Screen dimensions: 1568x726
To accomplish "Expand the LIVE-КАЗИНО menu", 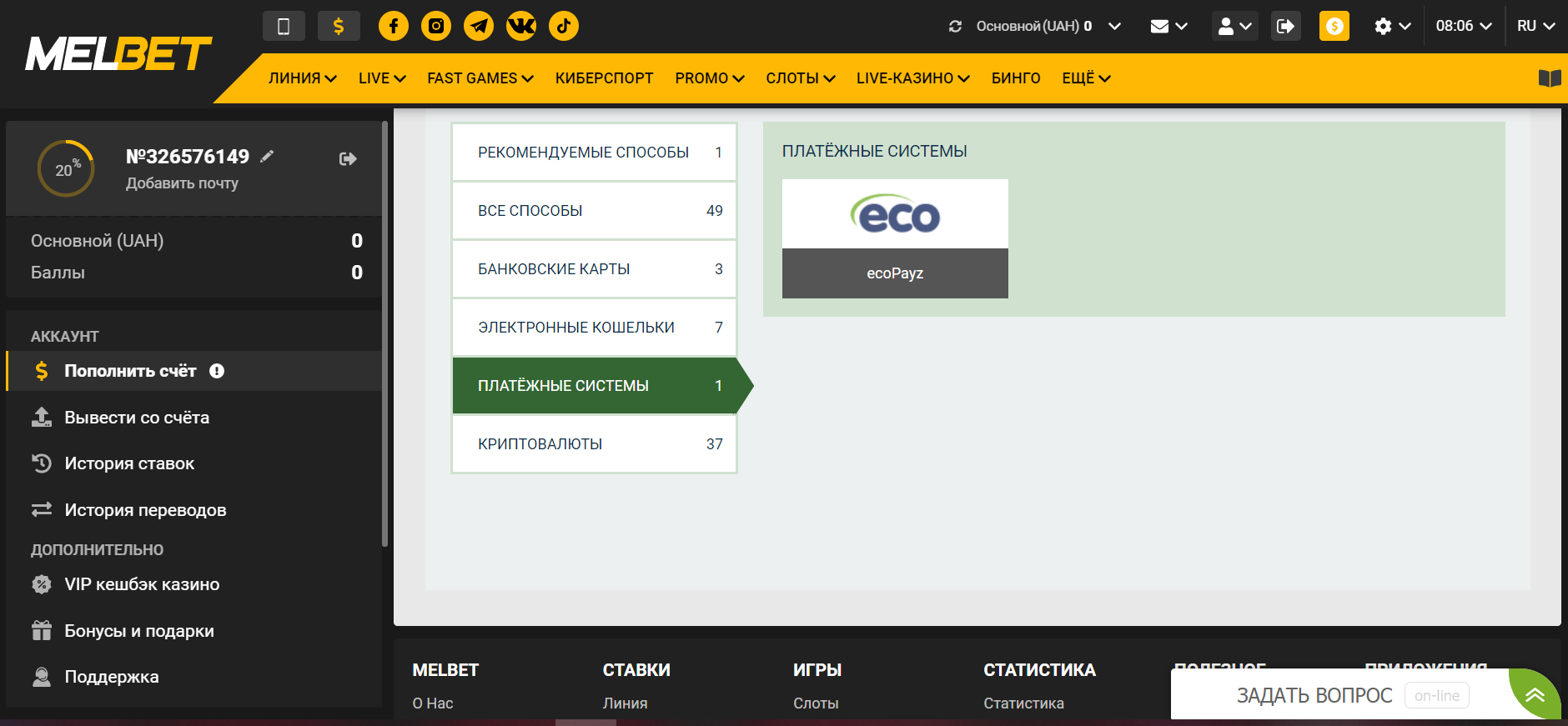I will [913, 78].
